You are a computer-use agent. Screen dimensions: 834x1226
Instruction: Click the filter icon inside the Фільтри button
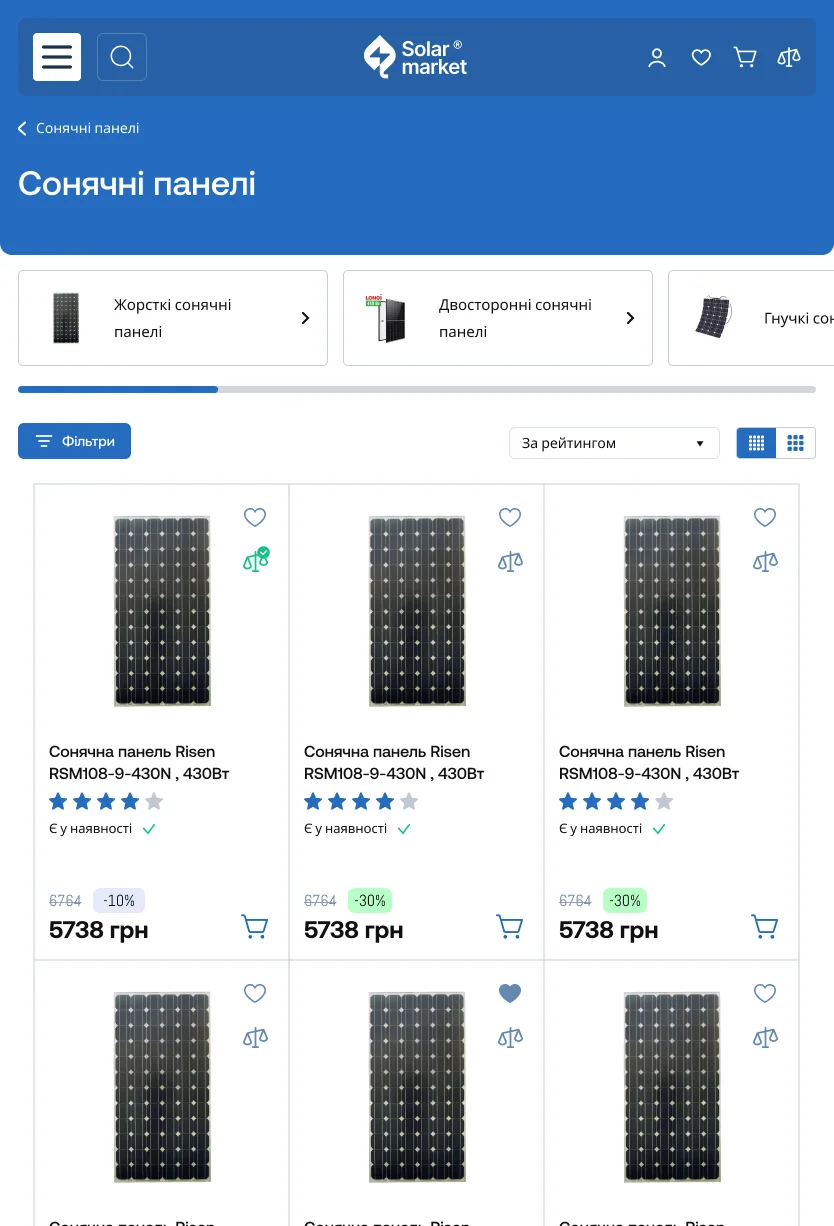tap(44, 441)
